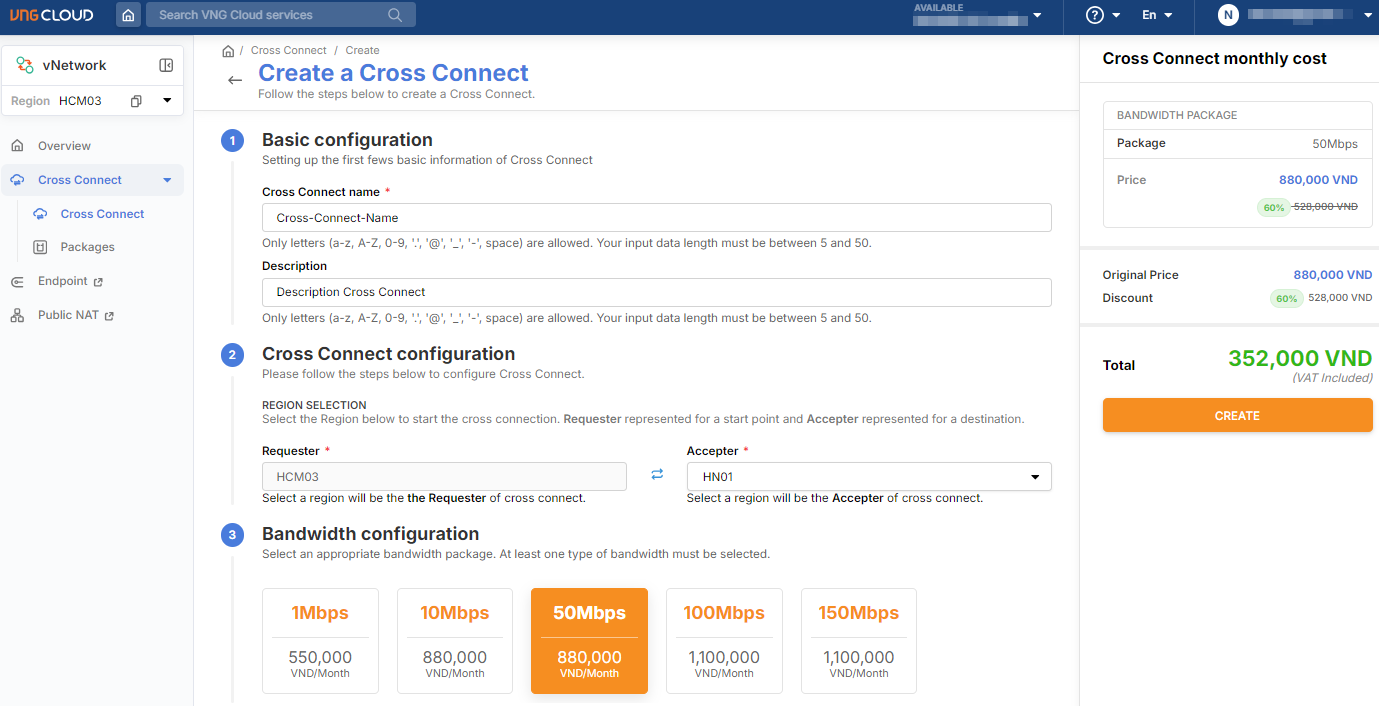Select the 1Mbps bandwidth package

[x=320, y=640]
